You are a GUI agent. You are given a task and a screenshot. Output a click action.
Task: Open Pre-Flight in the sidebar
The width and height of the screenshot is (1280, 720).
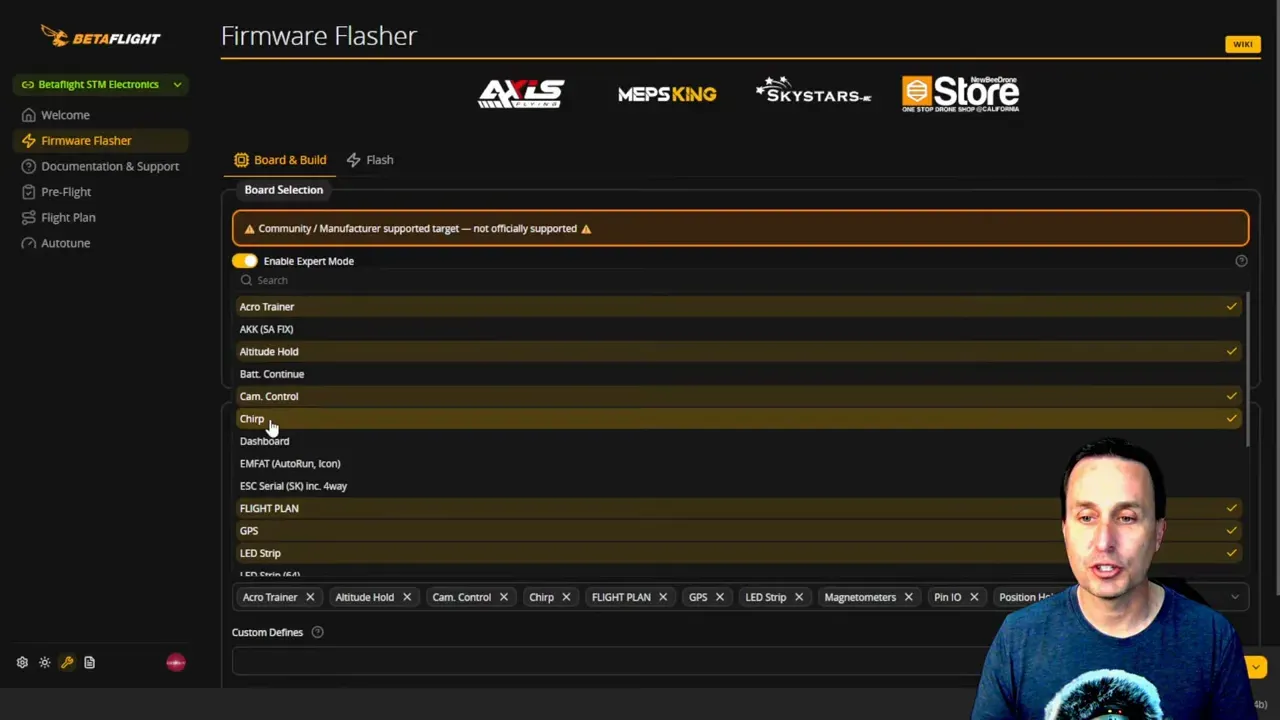pos(101,192)
